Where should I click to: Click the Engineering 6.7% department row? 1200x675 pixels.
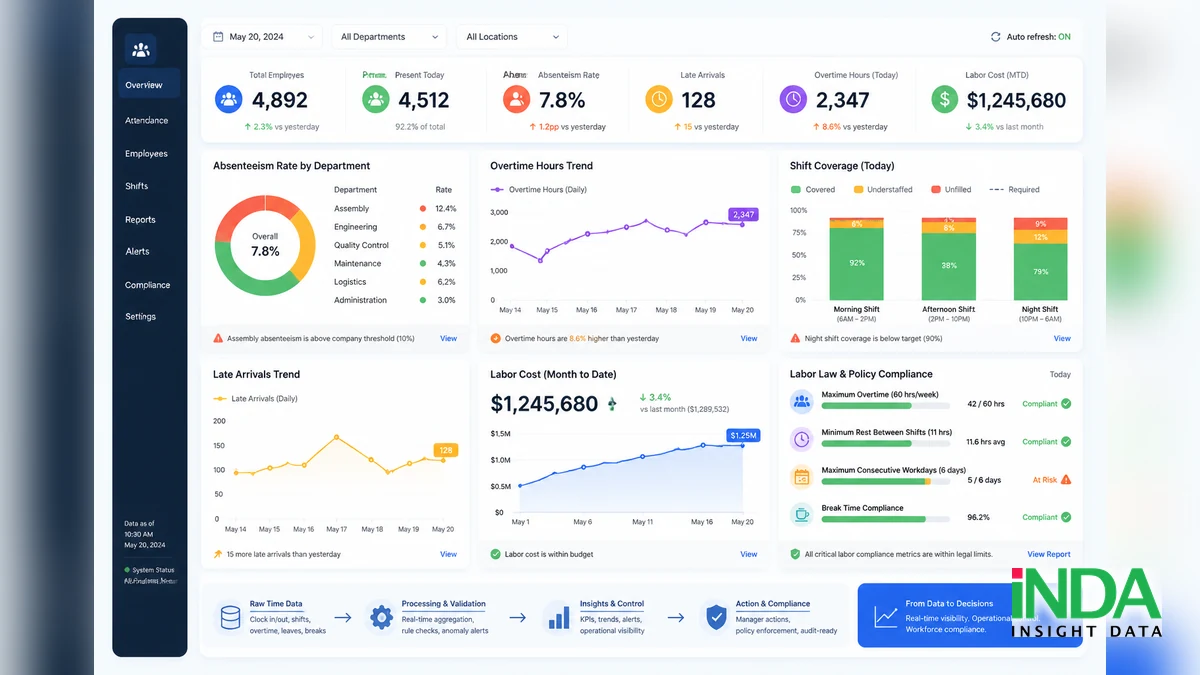395,227
